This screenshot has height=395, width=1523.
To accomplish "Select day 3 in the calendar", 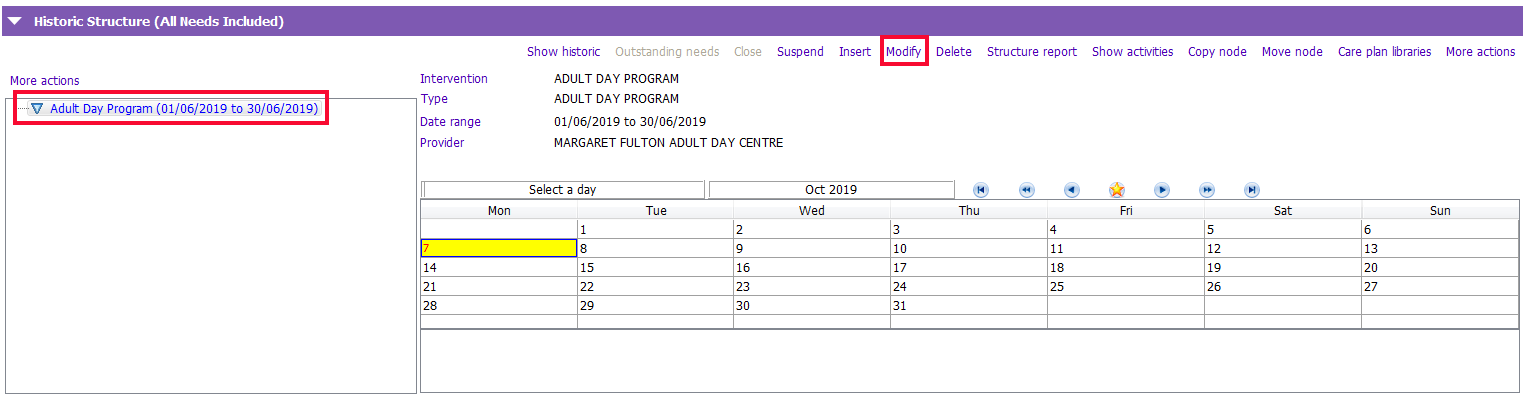I will (969, 230).
